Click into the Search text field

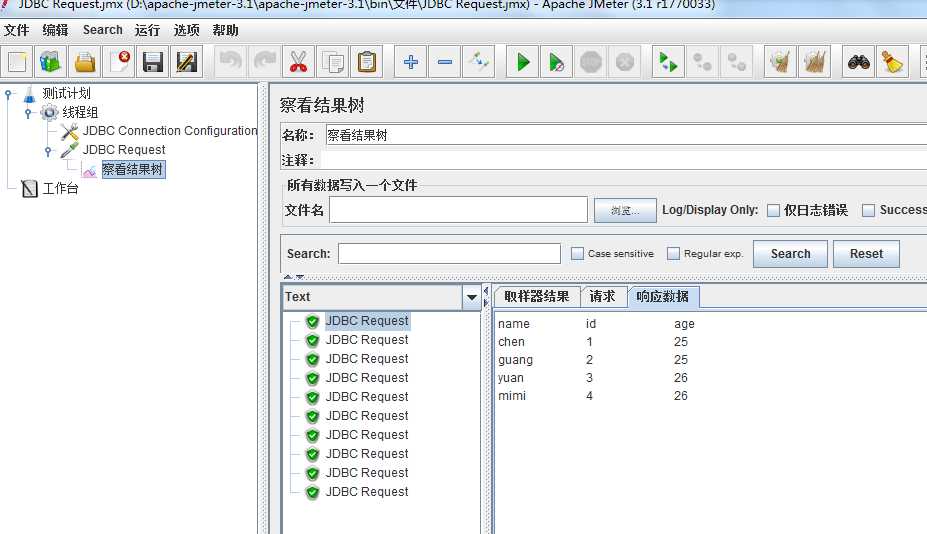pos(449,254)
